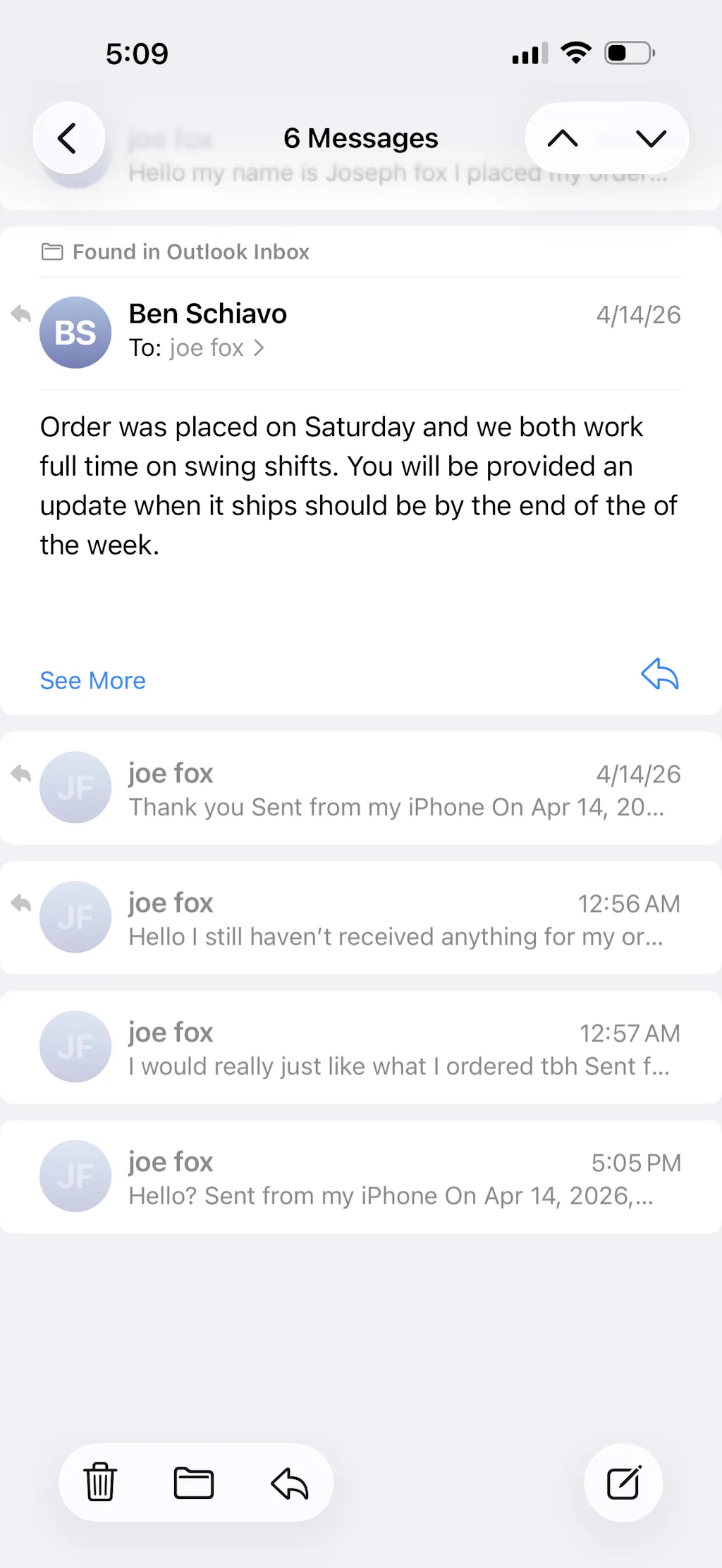This screenshot has height=1568, width=722.
Task: Tap Ben Schiavo sender name
Action: [207, 314]
